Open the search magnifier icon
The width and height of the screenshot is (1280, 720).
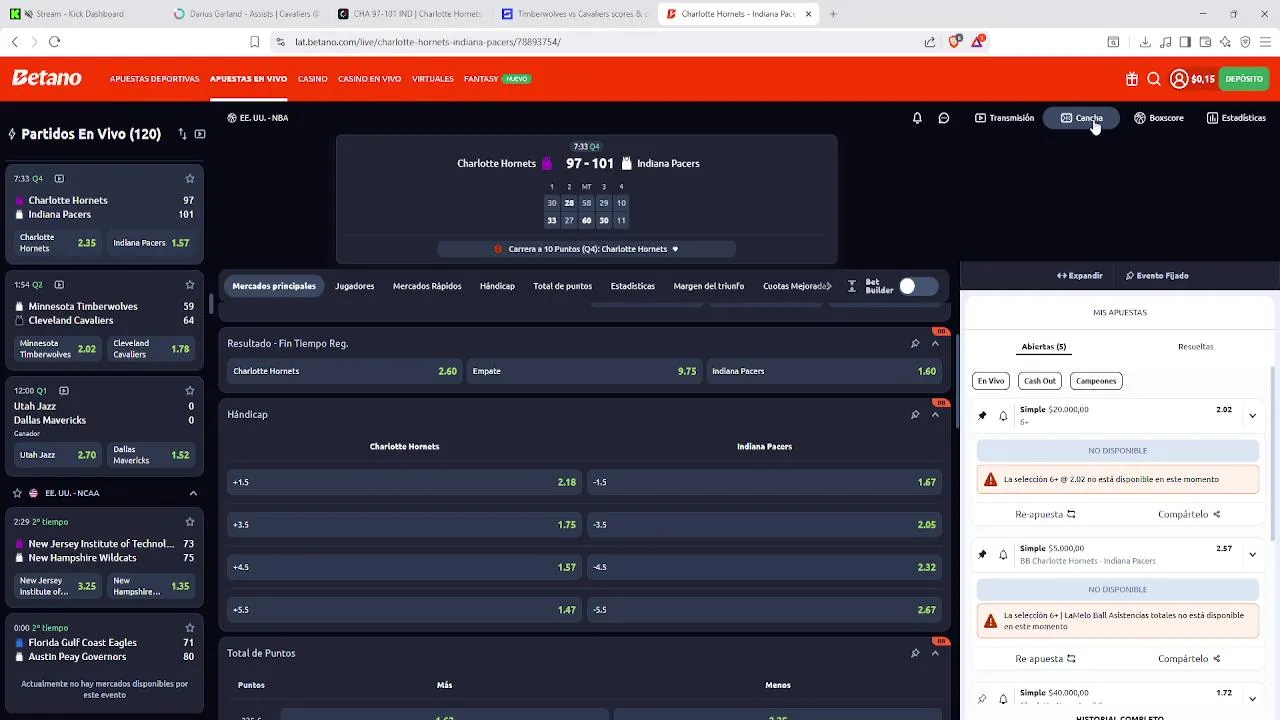(x=1154, y=79)
